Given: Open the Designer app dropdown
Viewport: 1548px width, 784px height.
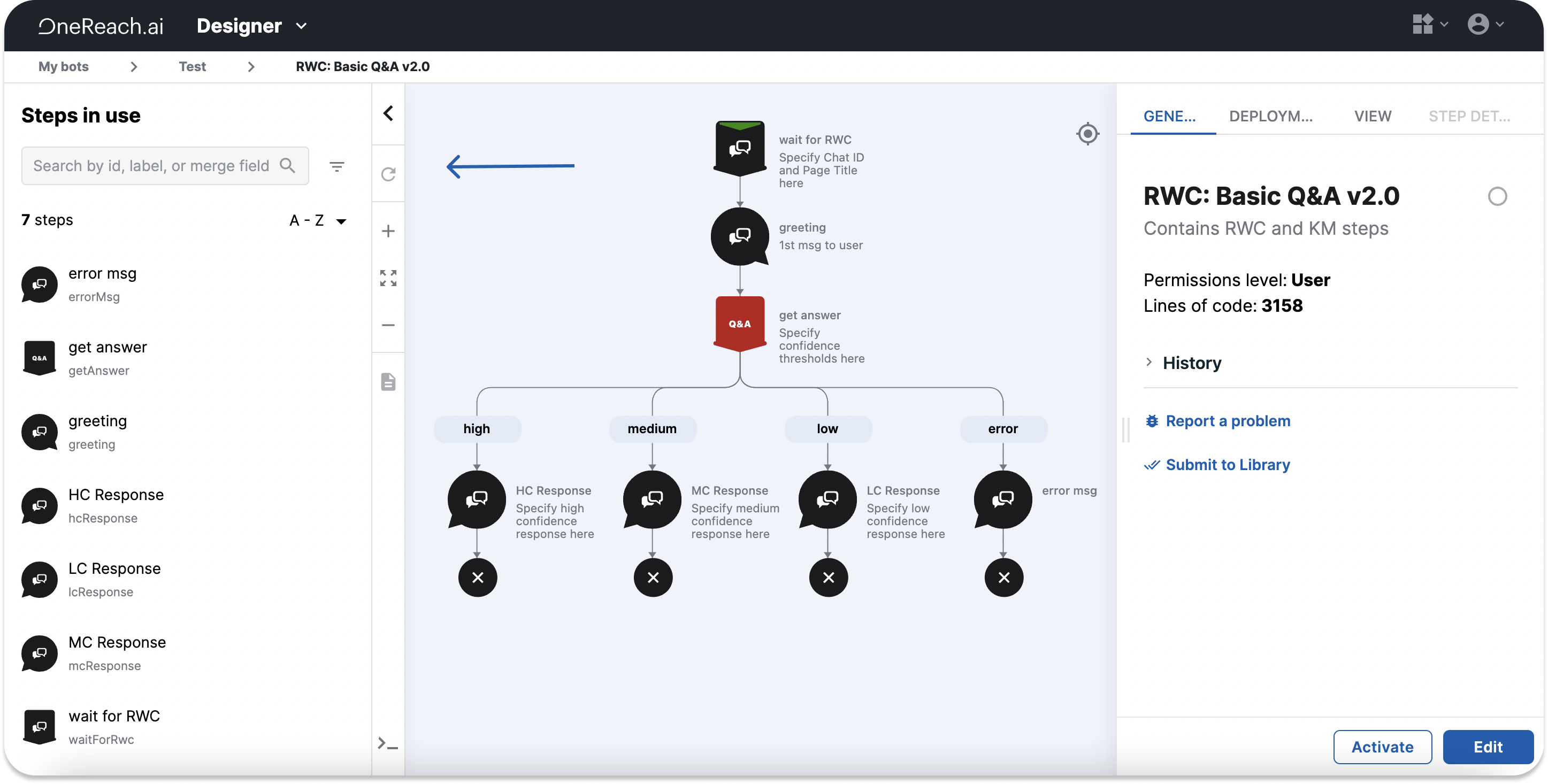Looking at the screenshot, I should [x=252, y=26].
